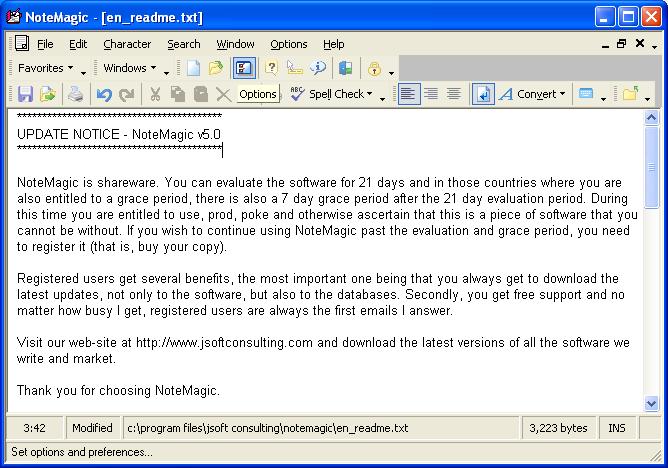668x468 pixels.
Task: Open the Window menu
Action: [235, 44]
